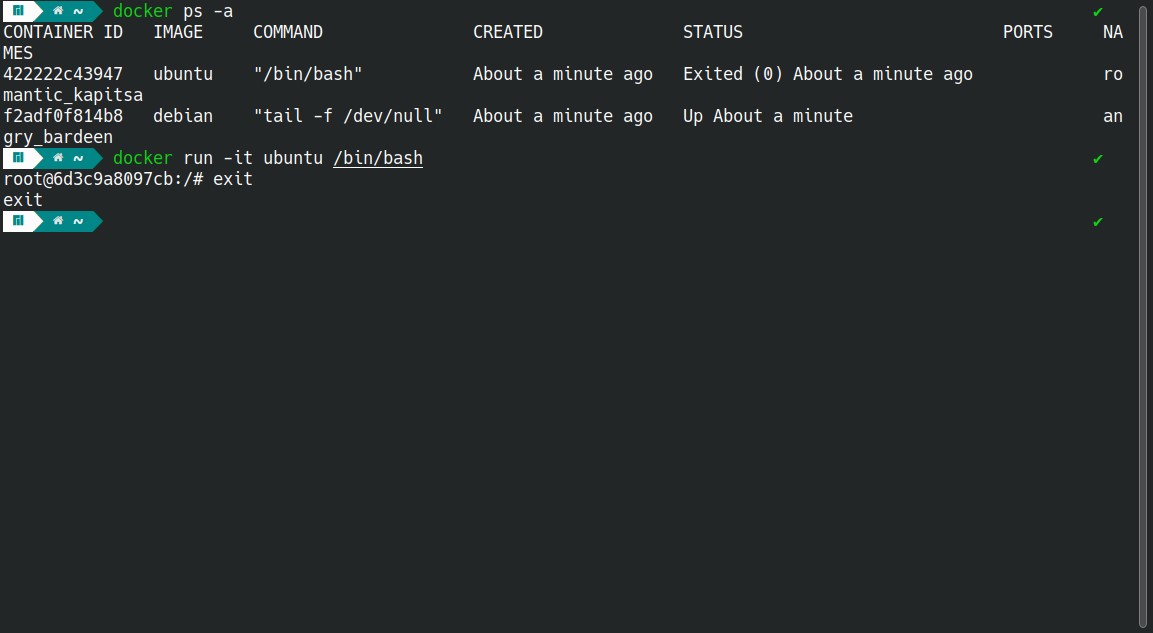The width and height of the screenshot is (1153, 633).
Task: Click the green checkmark beside the docker run line
Action: pyautogui.click(x=1097, y=158)
